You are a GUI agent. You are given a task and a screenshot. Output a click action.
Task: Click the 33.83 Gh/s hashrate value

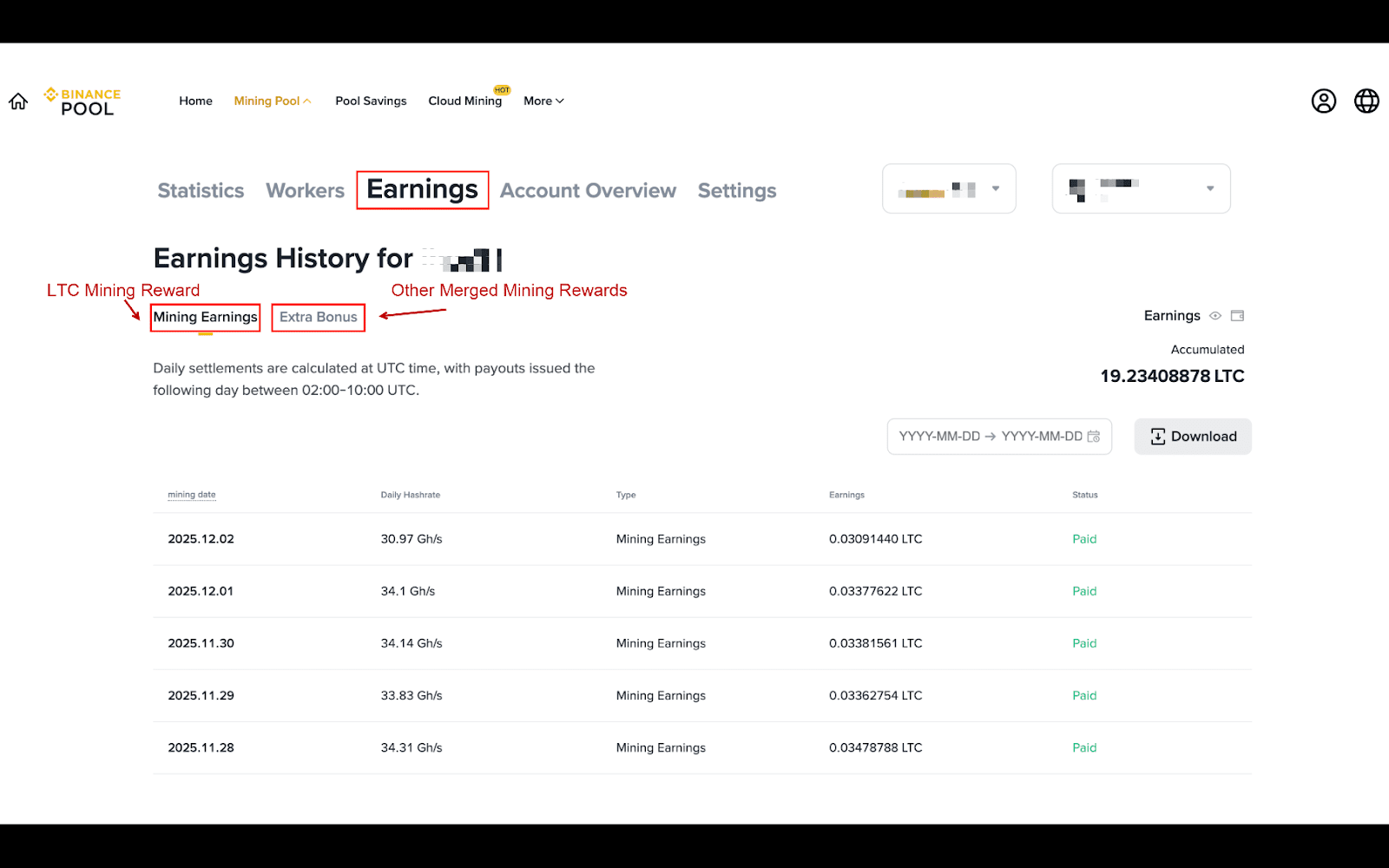point(411,695)
